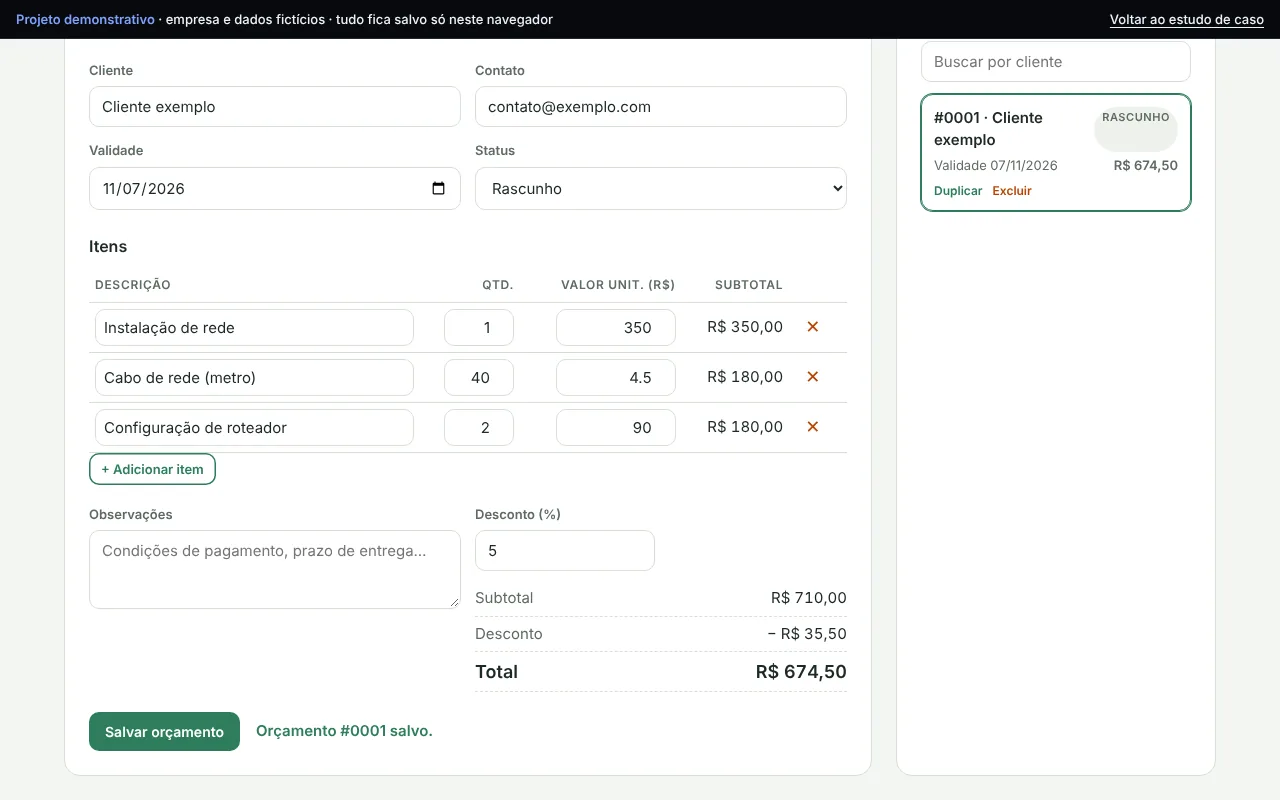
Task: Click the R$ 350,00 subtotal cell
Action: tap(745, 327)
